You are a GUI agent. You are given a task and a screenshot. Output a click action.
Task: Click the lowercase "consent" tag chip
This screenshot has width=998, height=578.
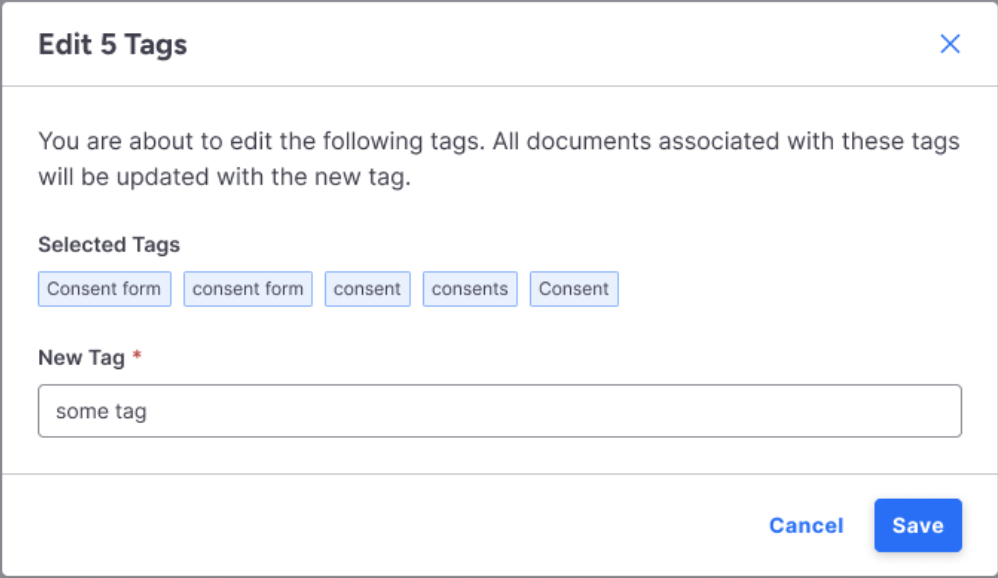(367, 289)
